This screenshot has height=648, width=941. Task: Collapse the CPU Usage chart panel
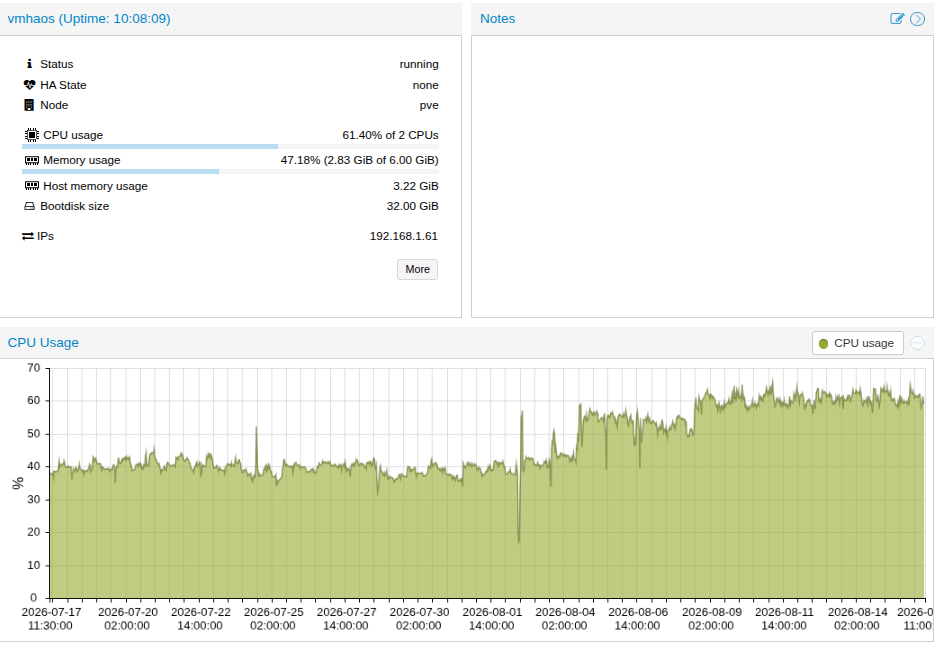918,343
